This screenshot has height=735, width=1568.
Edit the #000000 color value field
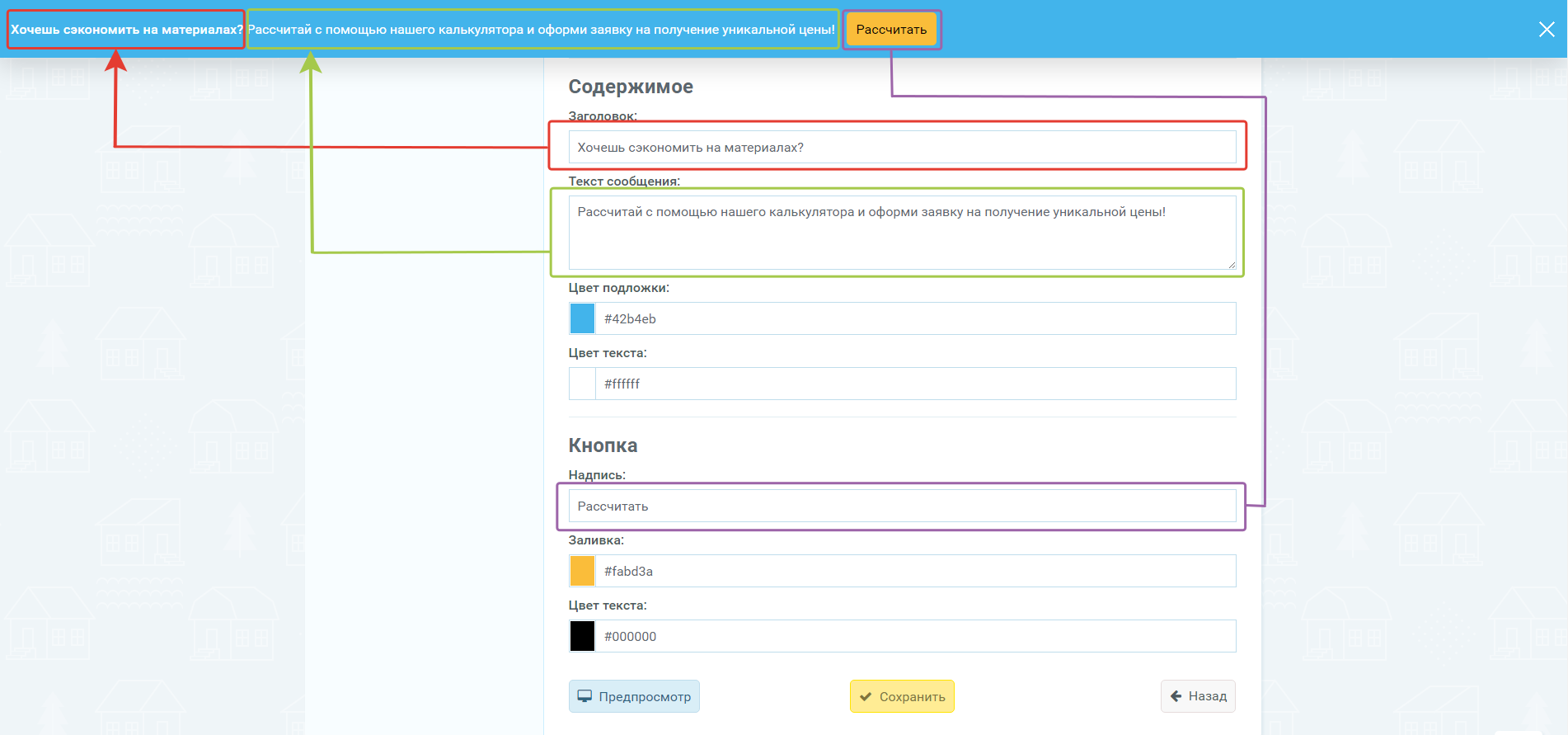click(x=915, y=636)
